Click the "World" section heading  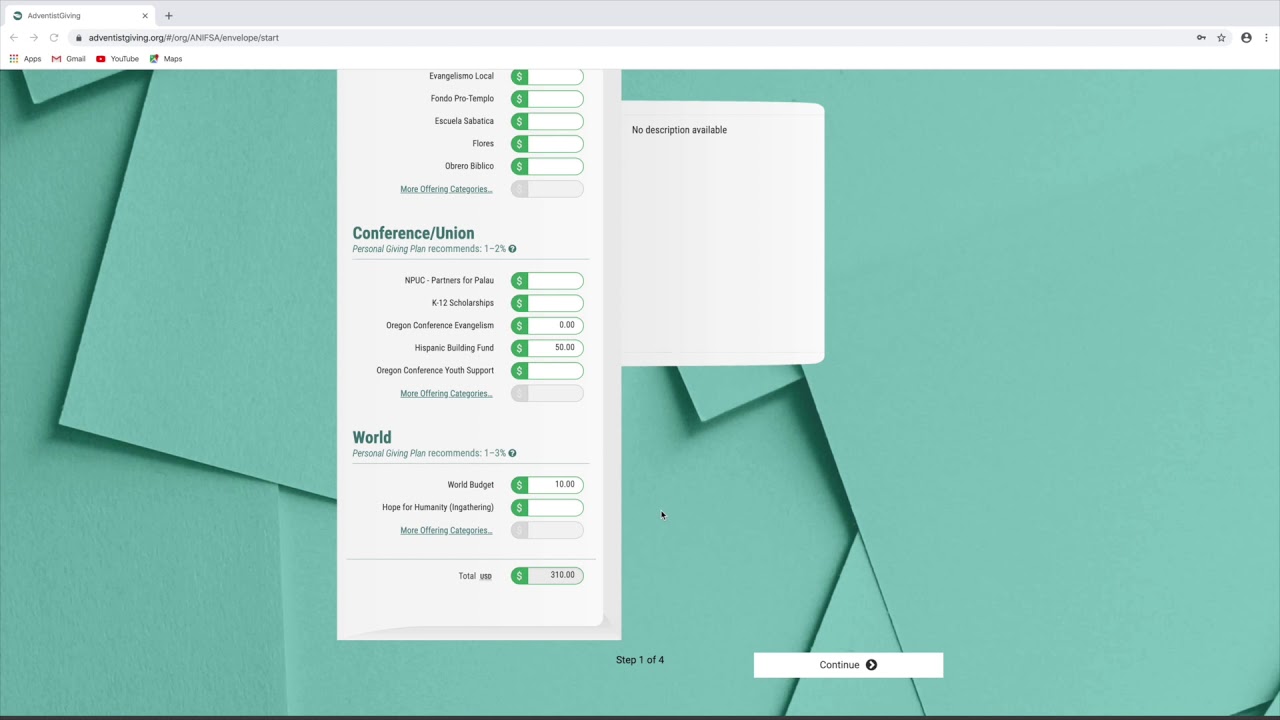coord(372,437)
